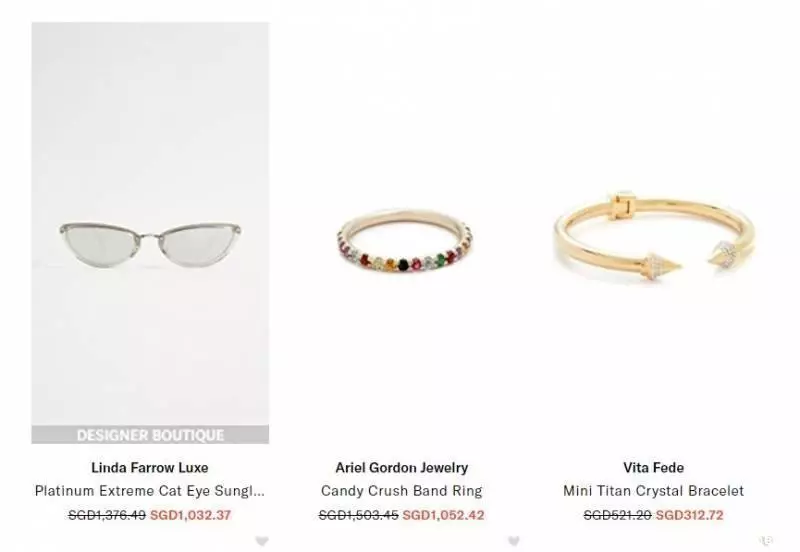The height and width of the screenshot is (552, 800).
Task: Click the struck-through price SGD1,376.49
Action: (x=107, y=515)
